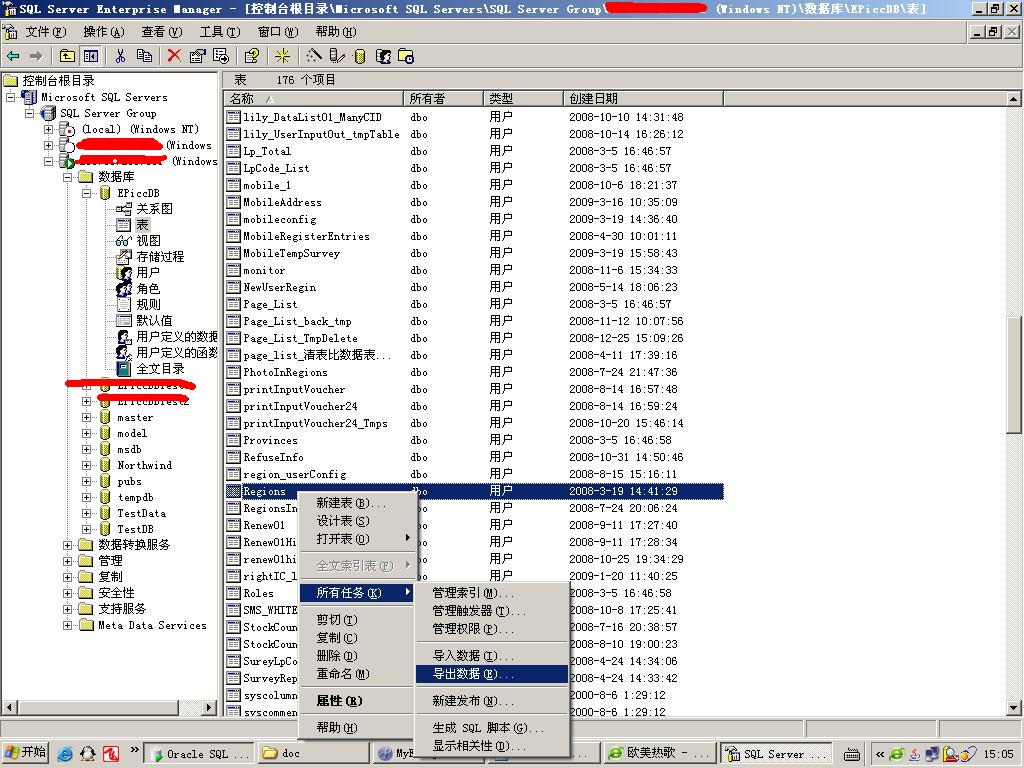The height and width of the screenshot is (768, 1024).
Task: Click the Export List toolbar icon
Action: click(x=221, y=56)
